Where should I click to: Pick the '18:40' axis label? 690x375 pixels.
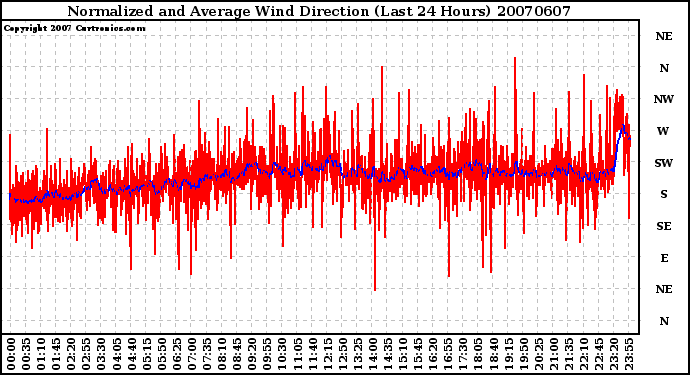(492, 354)
